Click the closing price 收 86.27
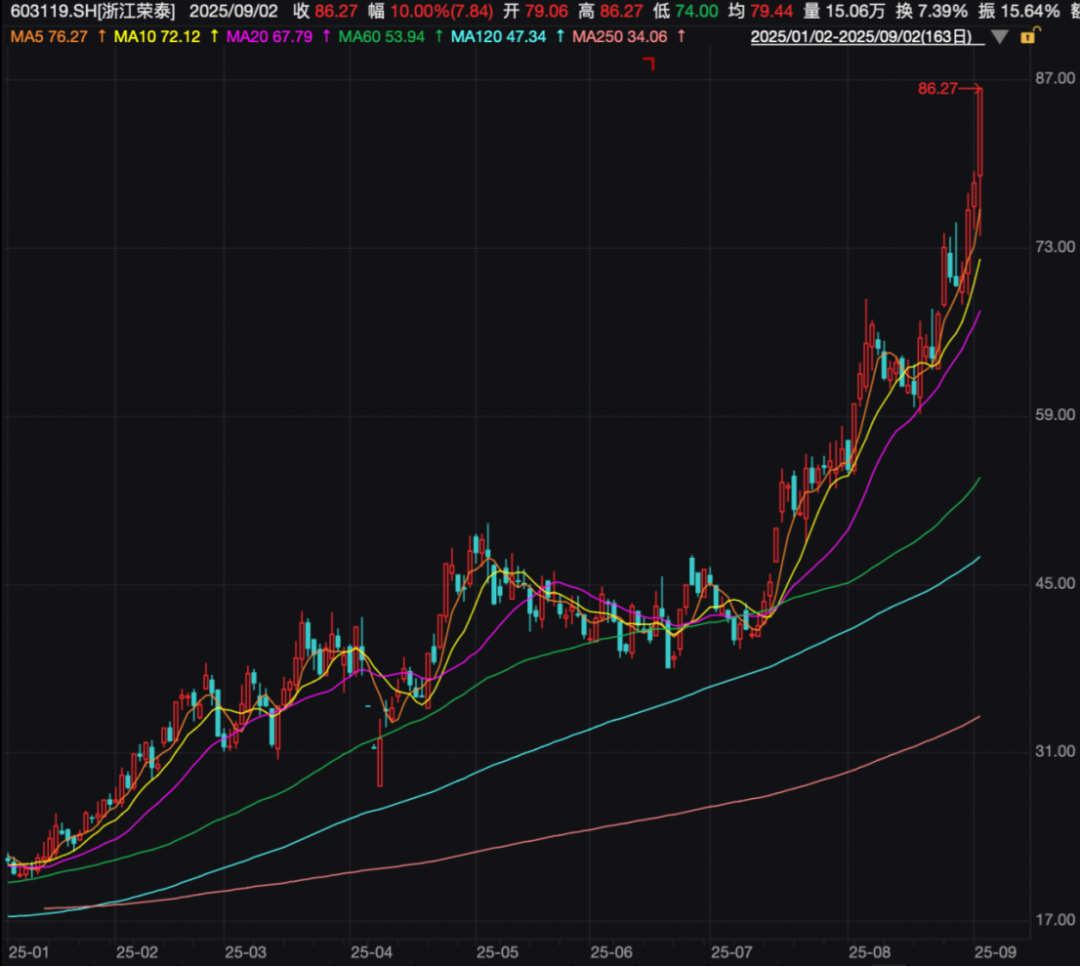The width and height of the screenshot is (1080, 967). pos(326,12)
